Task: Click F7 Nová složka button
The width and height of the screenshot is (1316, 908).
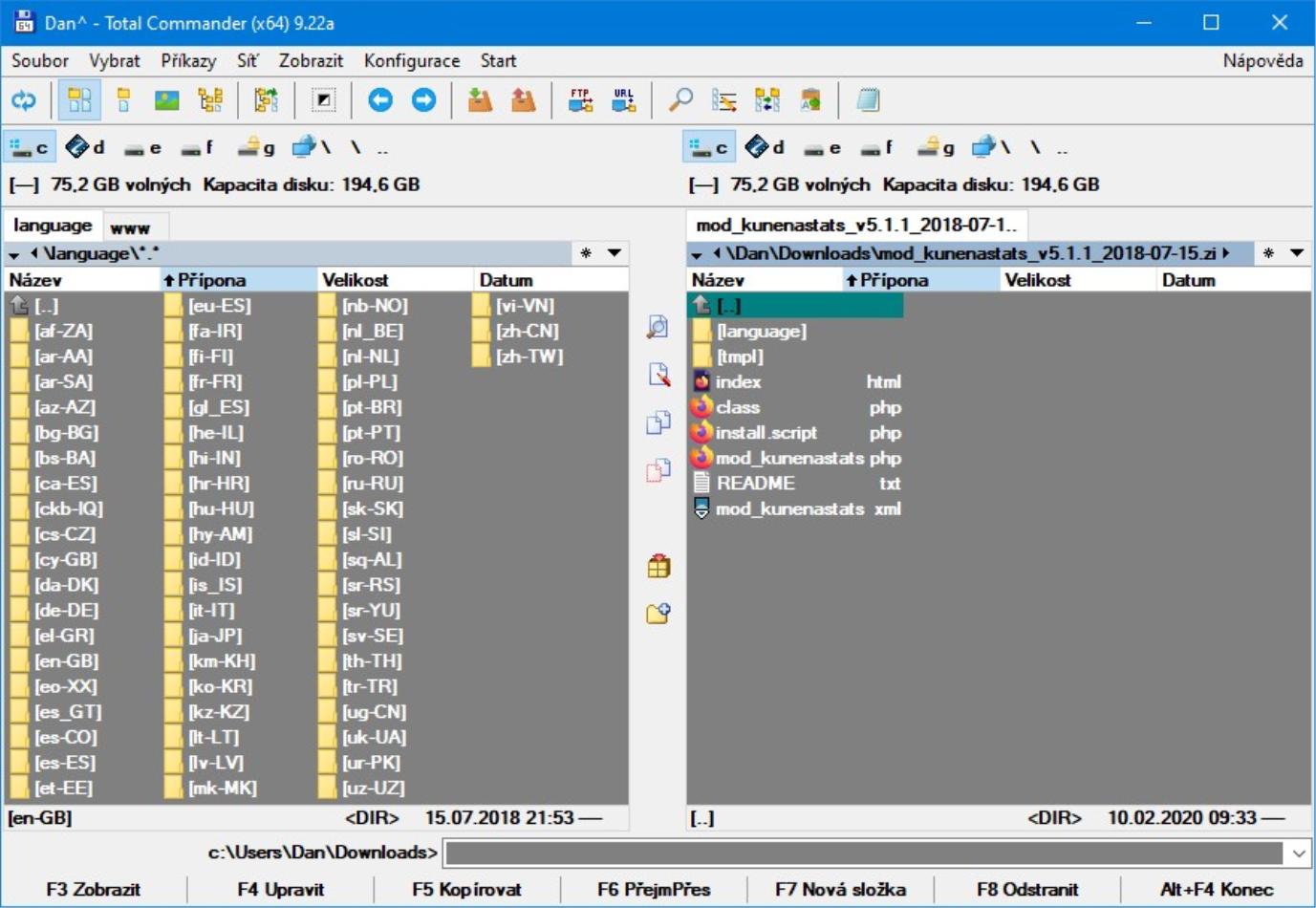Action: click(841, 889)
